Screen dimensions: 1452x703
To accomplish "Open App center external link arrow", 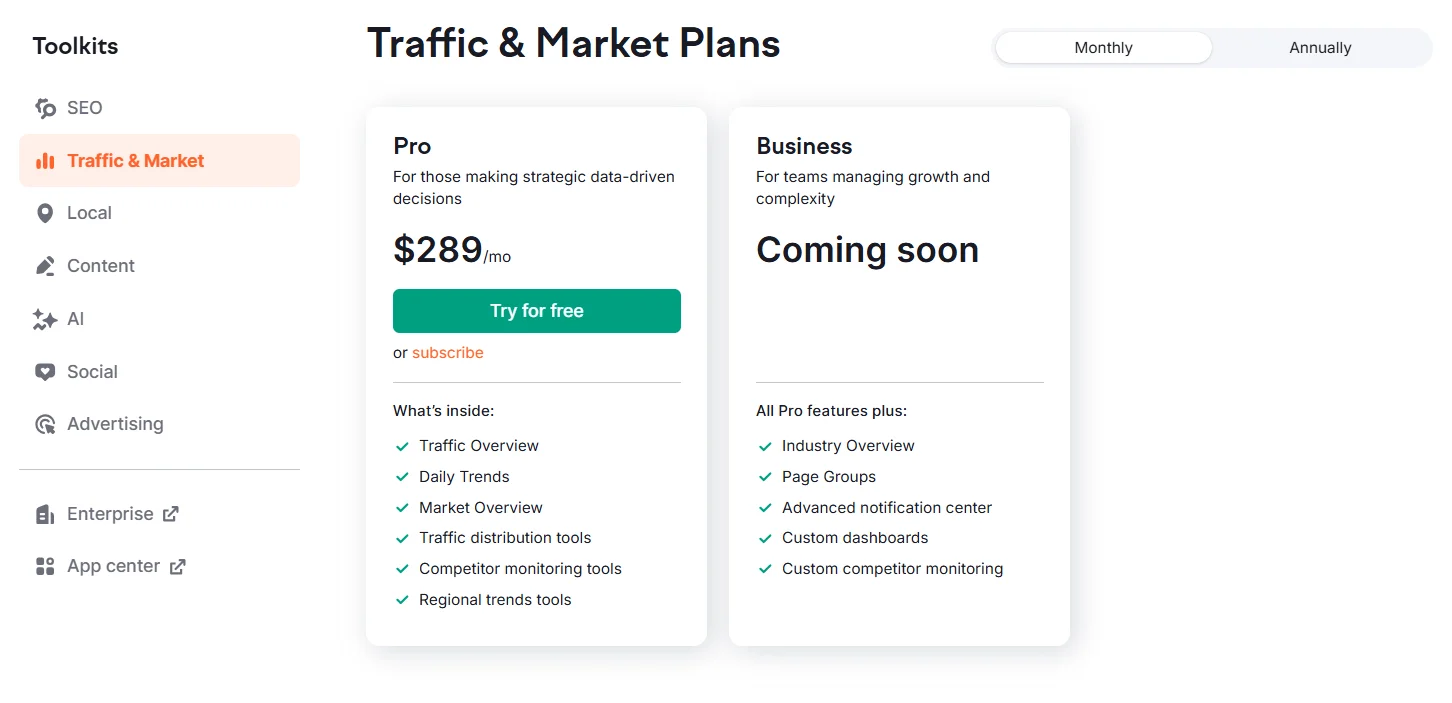I will click(x=177, y=566).
